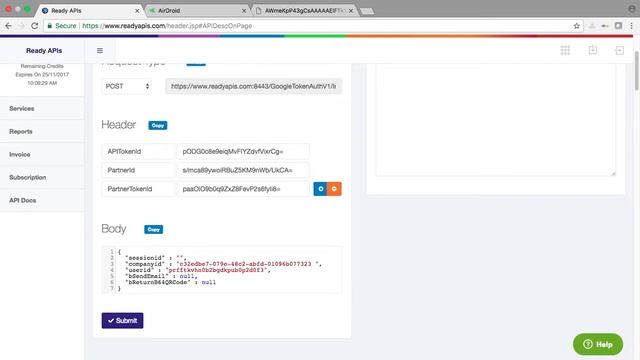
Task: Click the PartnerId name field
Action: pos(138,170)
